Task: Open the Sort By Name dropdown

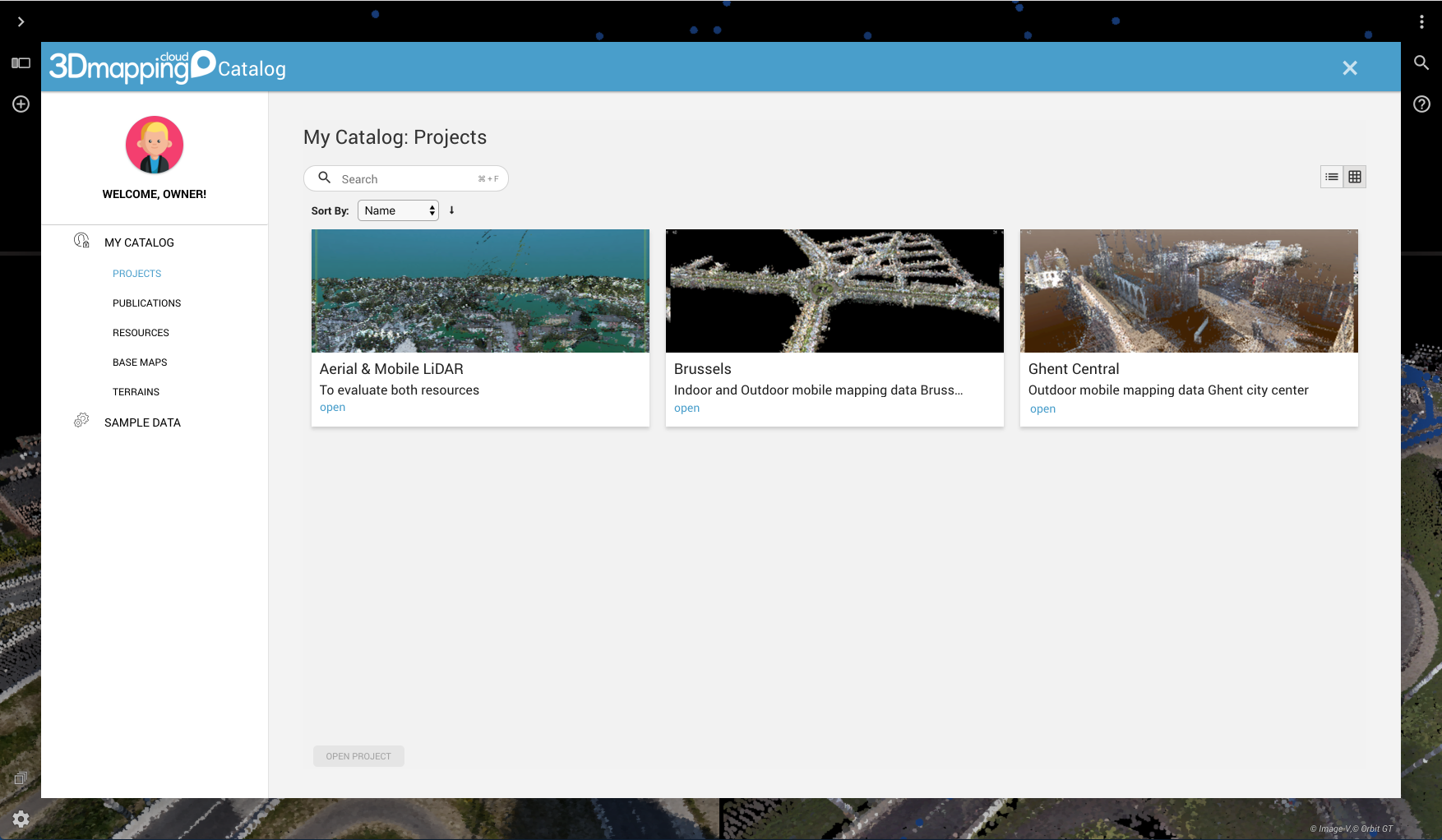Action: 398,210
